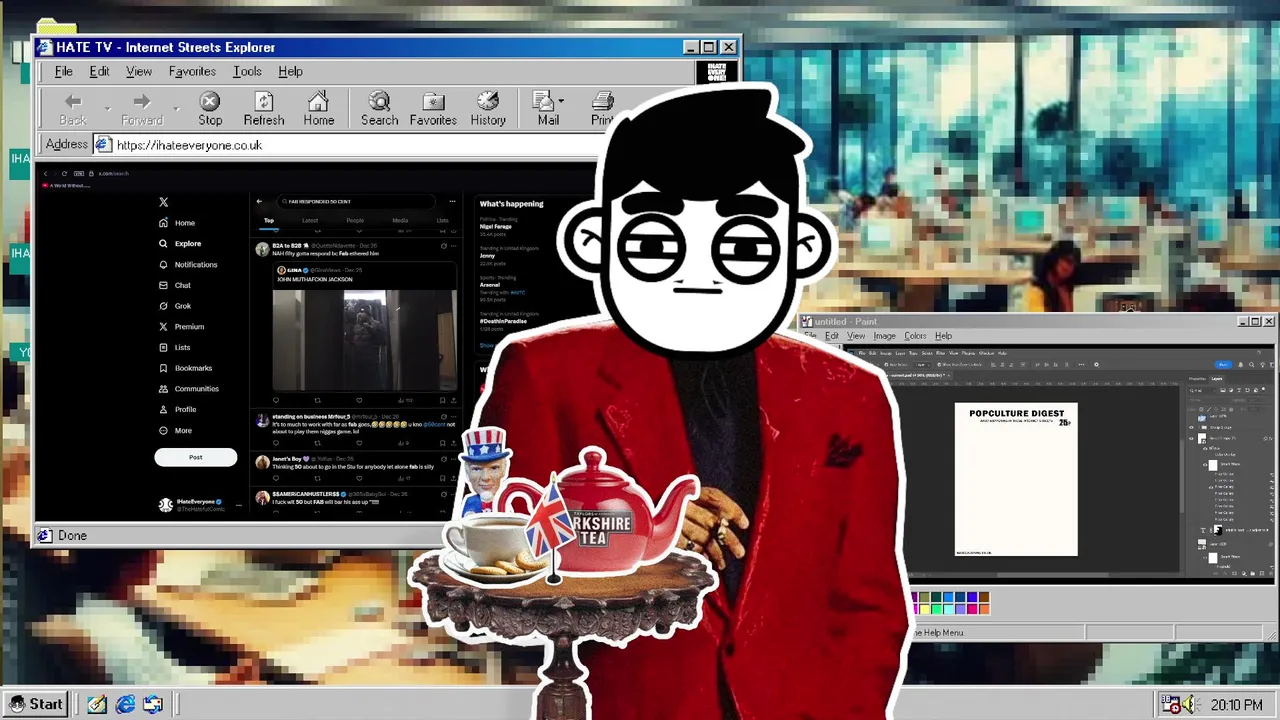Click the Favorites toolbar icon

pyautogui.click(x=433, y=109)
